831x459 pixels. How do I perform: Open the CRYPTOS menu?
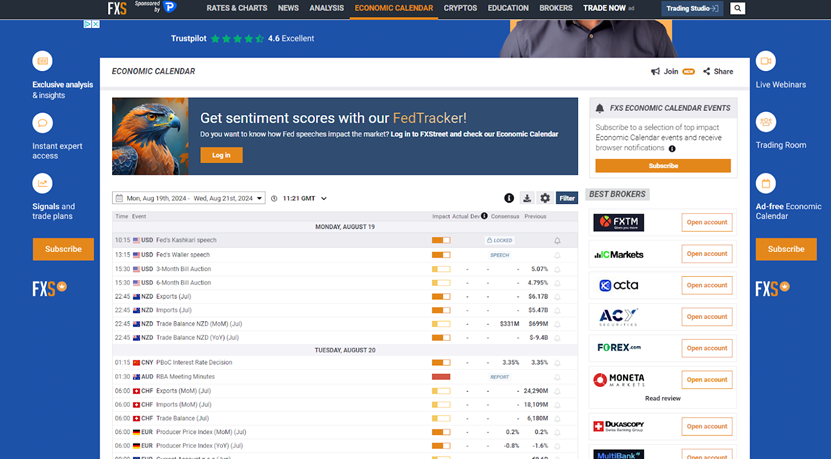[x=460, y=8]
